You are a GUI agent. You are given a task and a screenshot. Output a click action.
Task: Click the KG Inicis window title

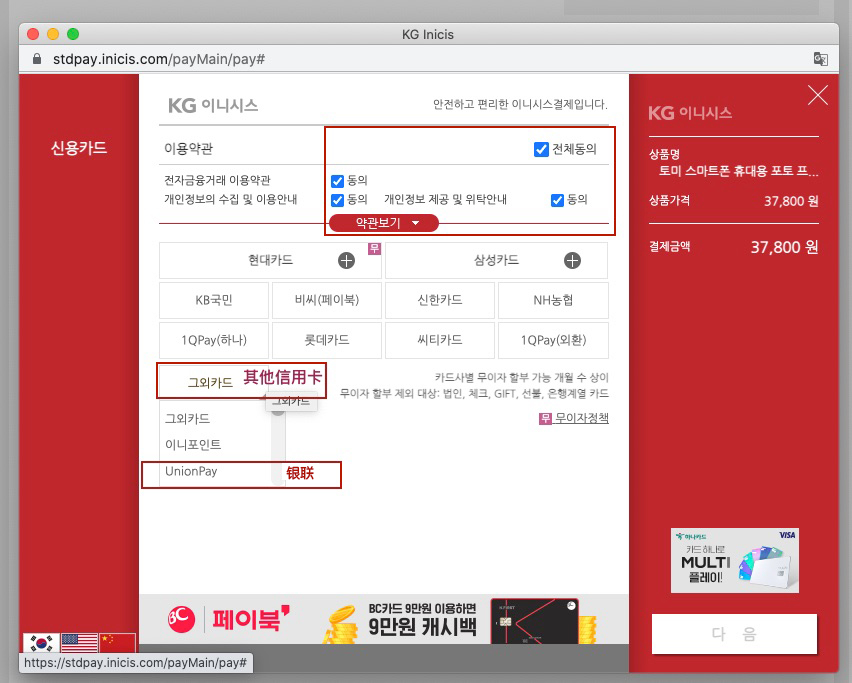(428, 34)
